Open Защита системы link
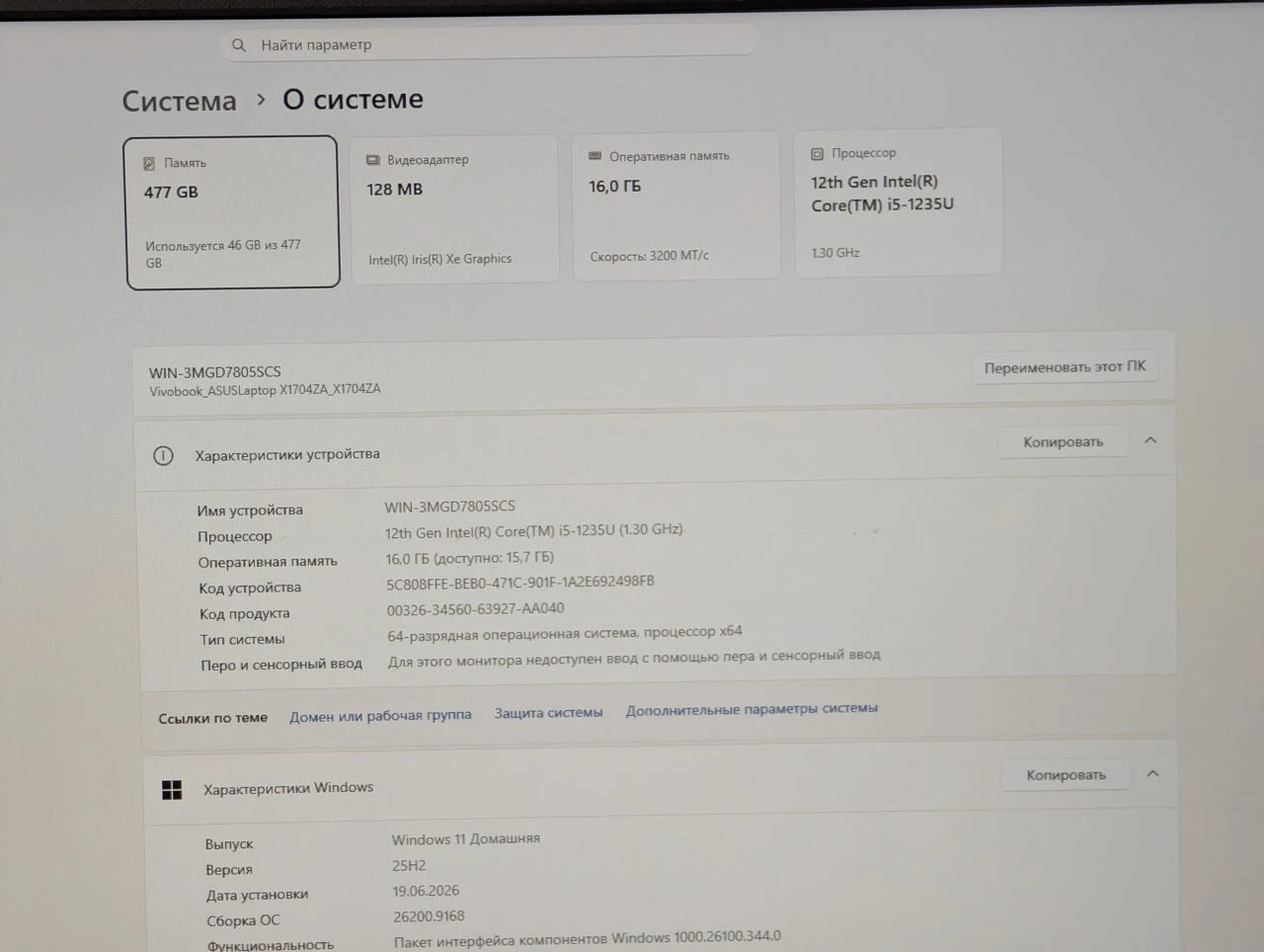The height and width of the screenshot is (952, 1264). click(x=548, y=712)
